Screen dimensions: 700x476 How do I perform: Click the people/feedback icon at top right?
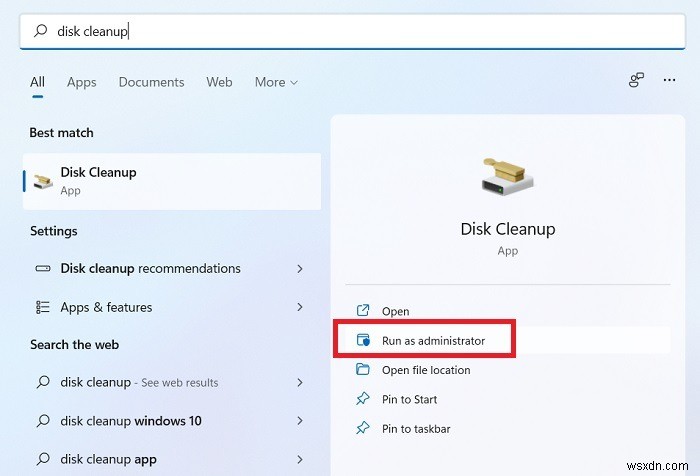pos(637,80)
